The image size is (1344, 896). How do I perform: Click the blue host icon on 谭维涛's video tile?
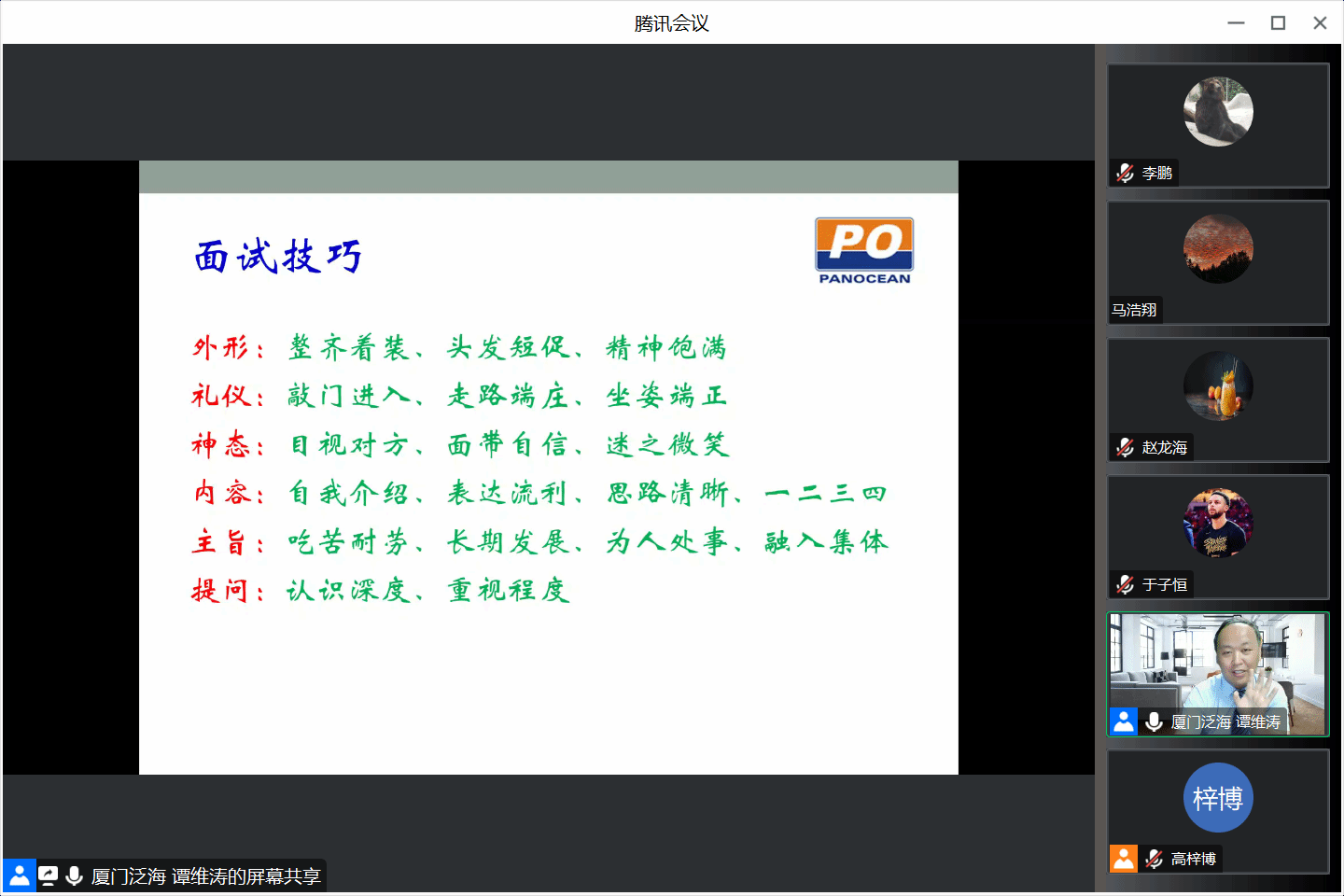pos(1124,721)
